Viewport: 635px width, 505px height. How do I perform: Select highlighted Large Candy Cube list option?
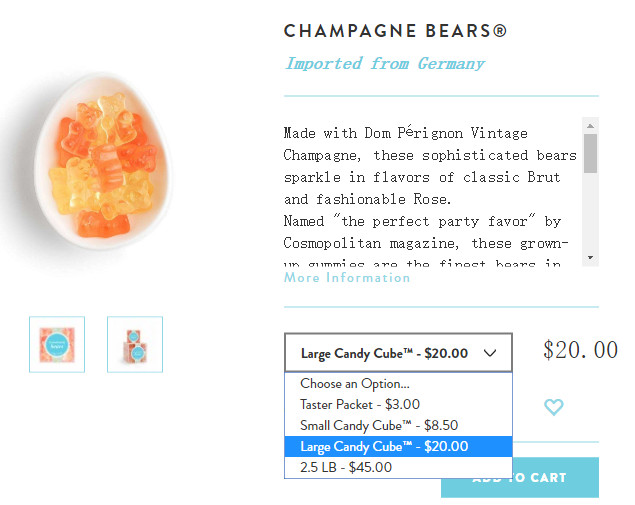pos(384,446)
